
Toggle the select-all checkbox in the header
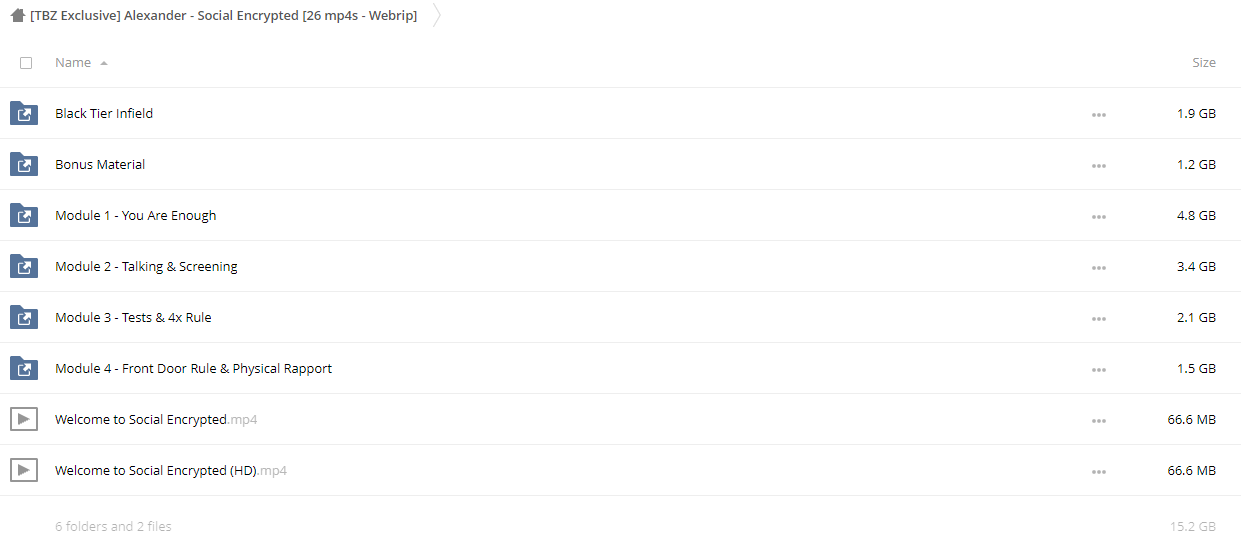tap(26, 63)
